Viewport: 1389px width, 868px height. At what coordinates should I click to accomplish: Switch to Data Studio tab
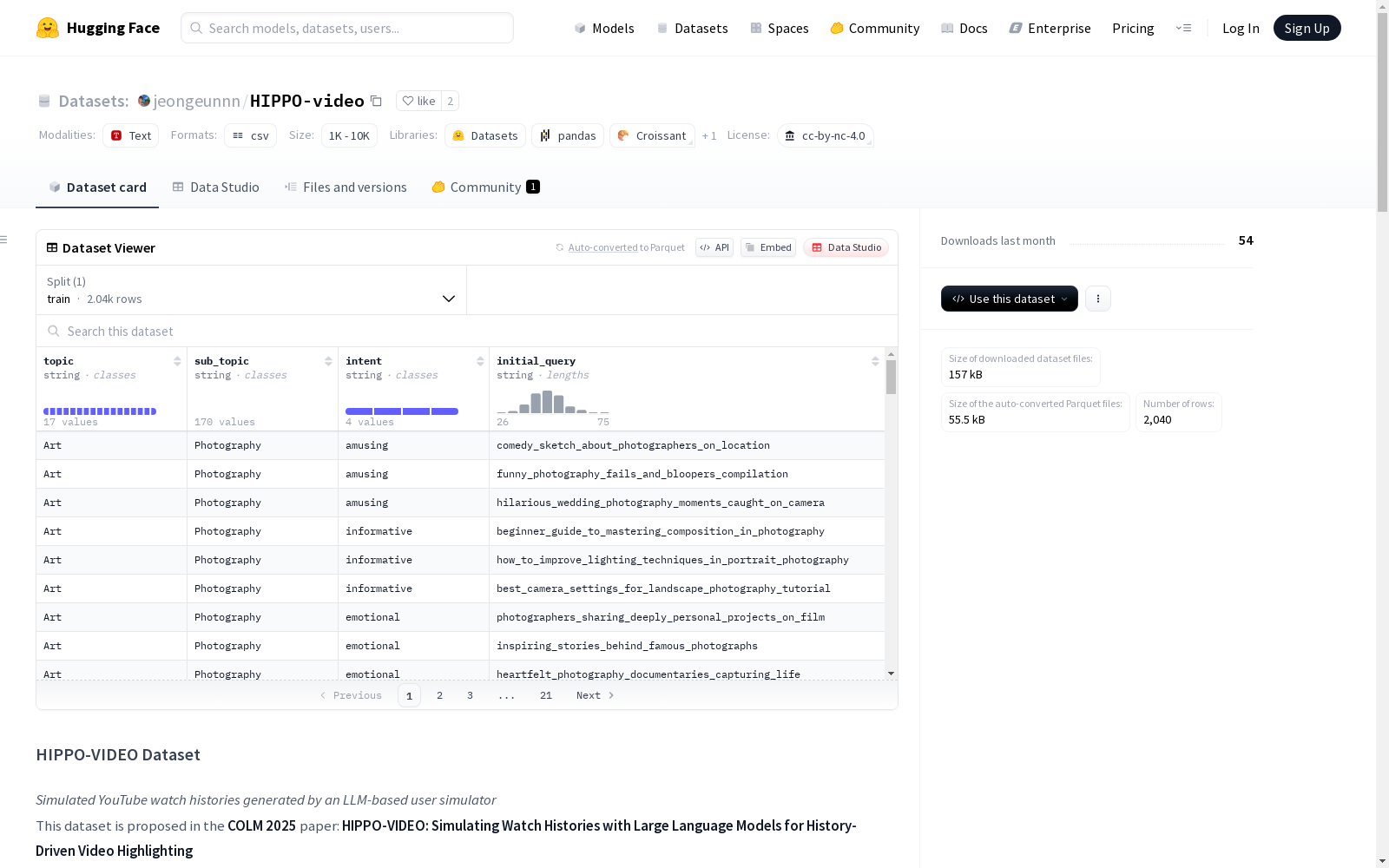click(x=216, y=187)
